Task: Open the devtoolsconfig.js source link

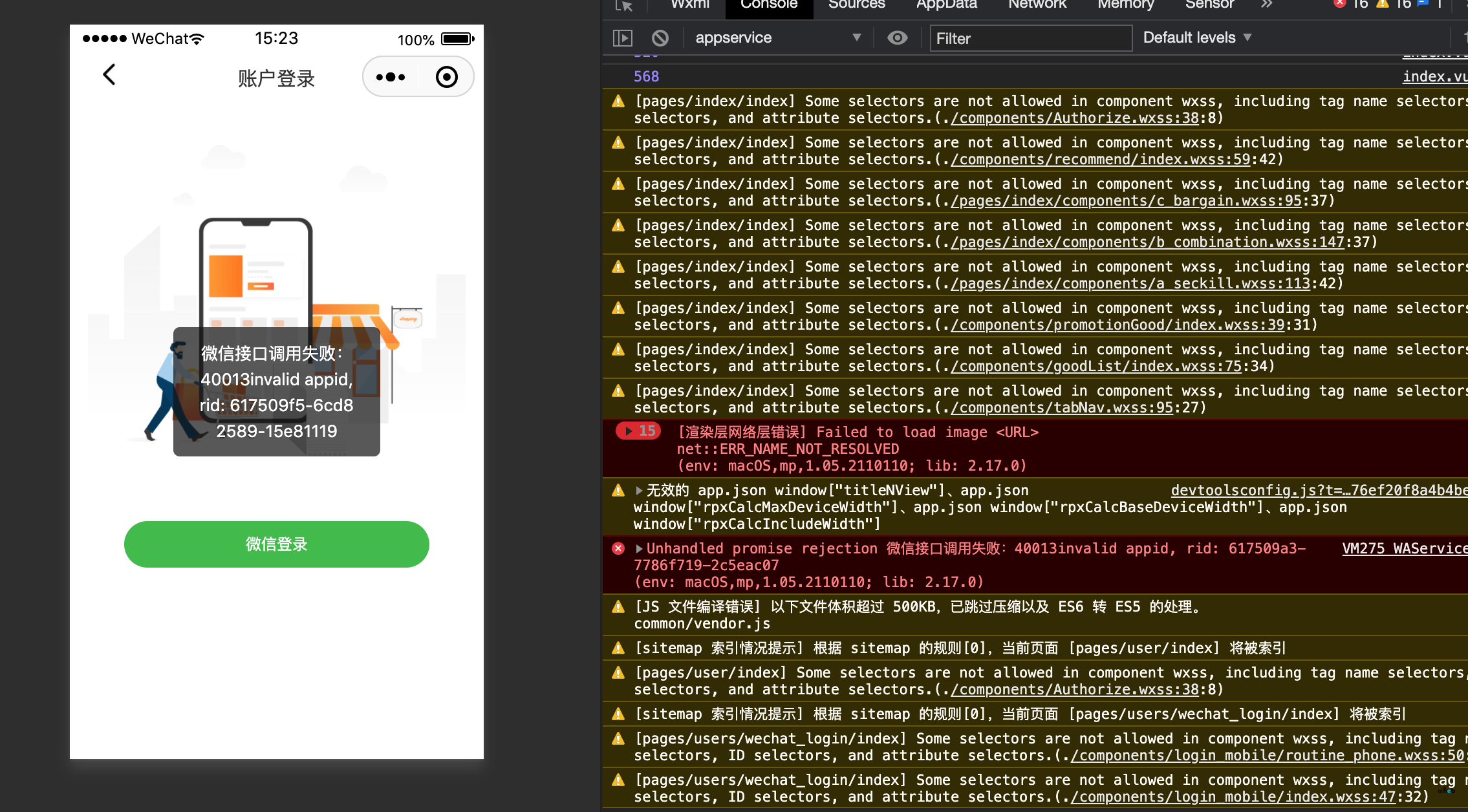Action: click(1319, 491)
